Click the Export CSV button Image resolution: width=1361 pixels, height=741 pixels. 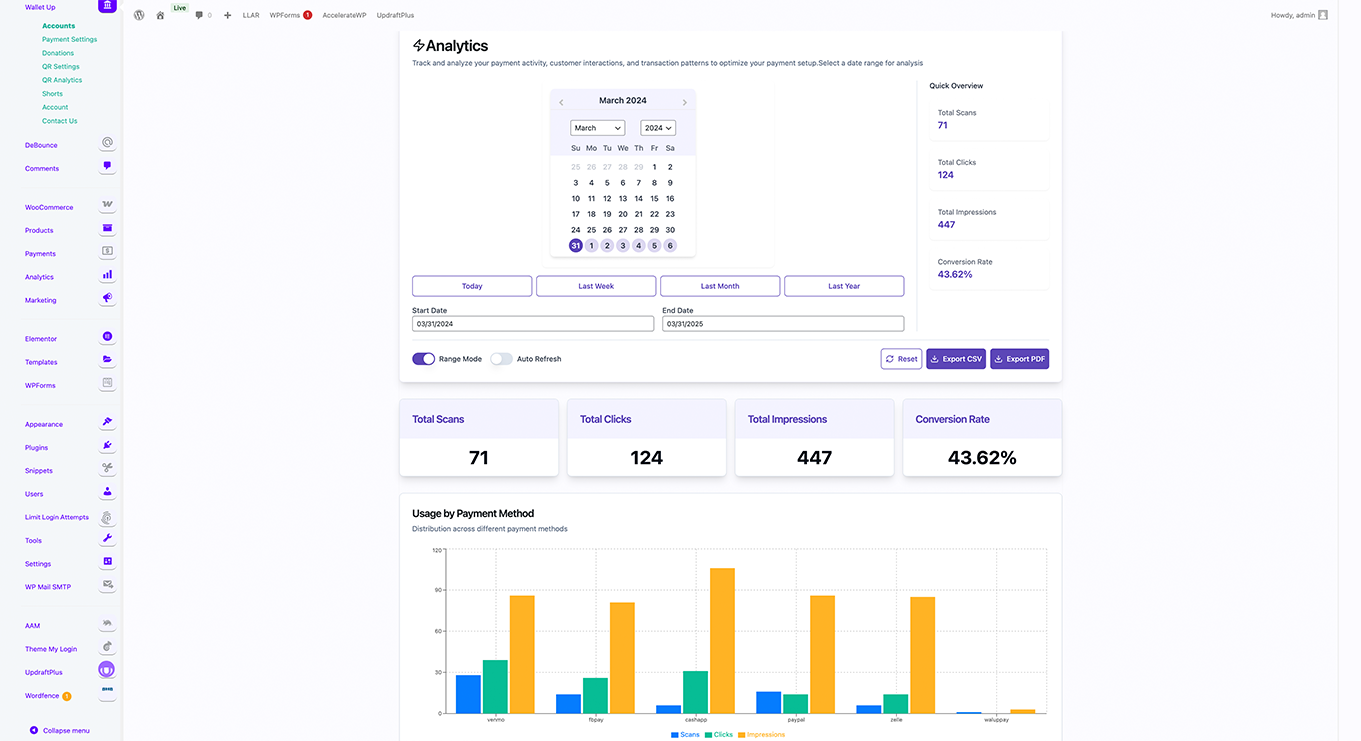[956, 359]
